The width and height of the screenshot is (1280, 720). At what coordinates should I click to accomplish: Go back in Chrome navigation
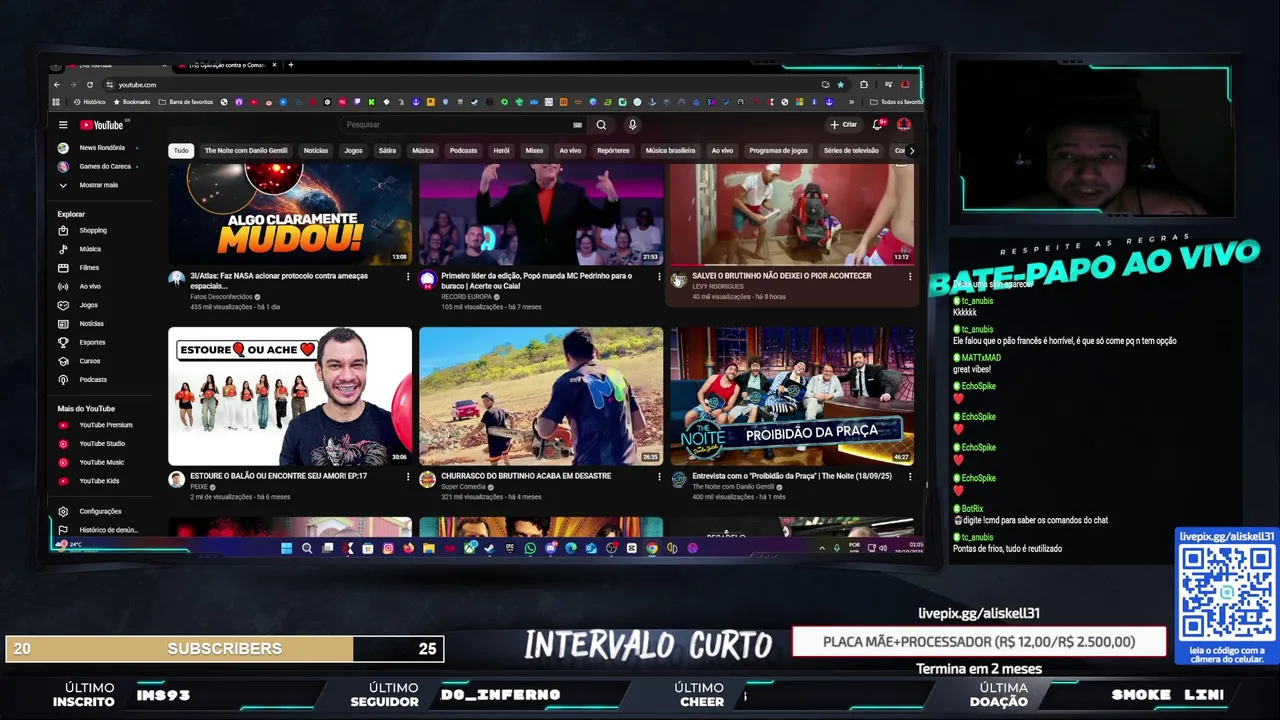[57, 85]
